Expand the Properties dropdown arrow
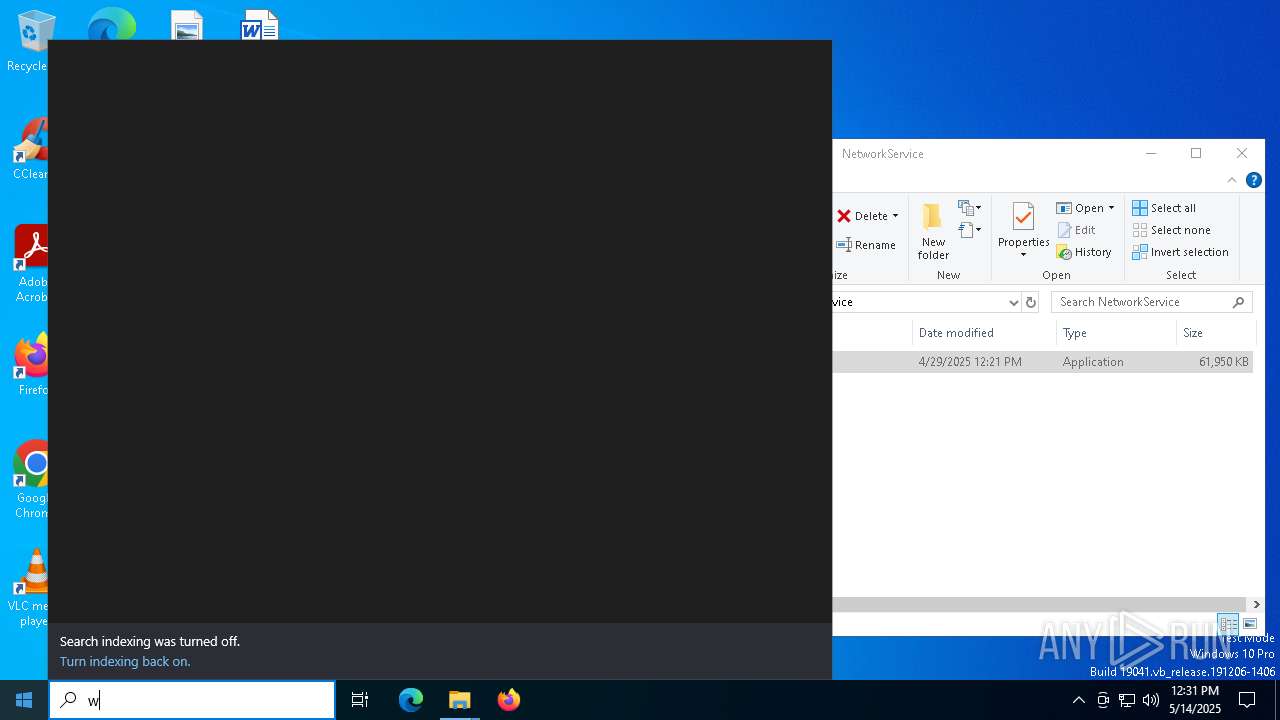 click(x=1023, y=255)
